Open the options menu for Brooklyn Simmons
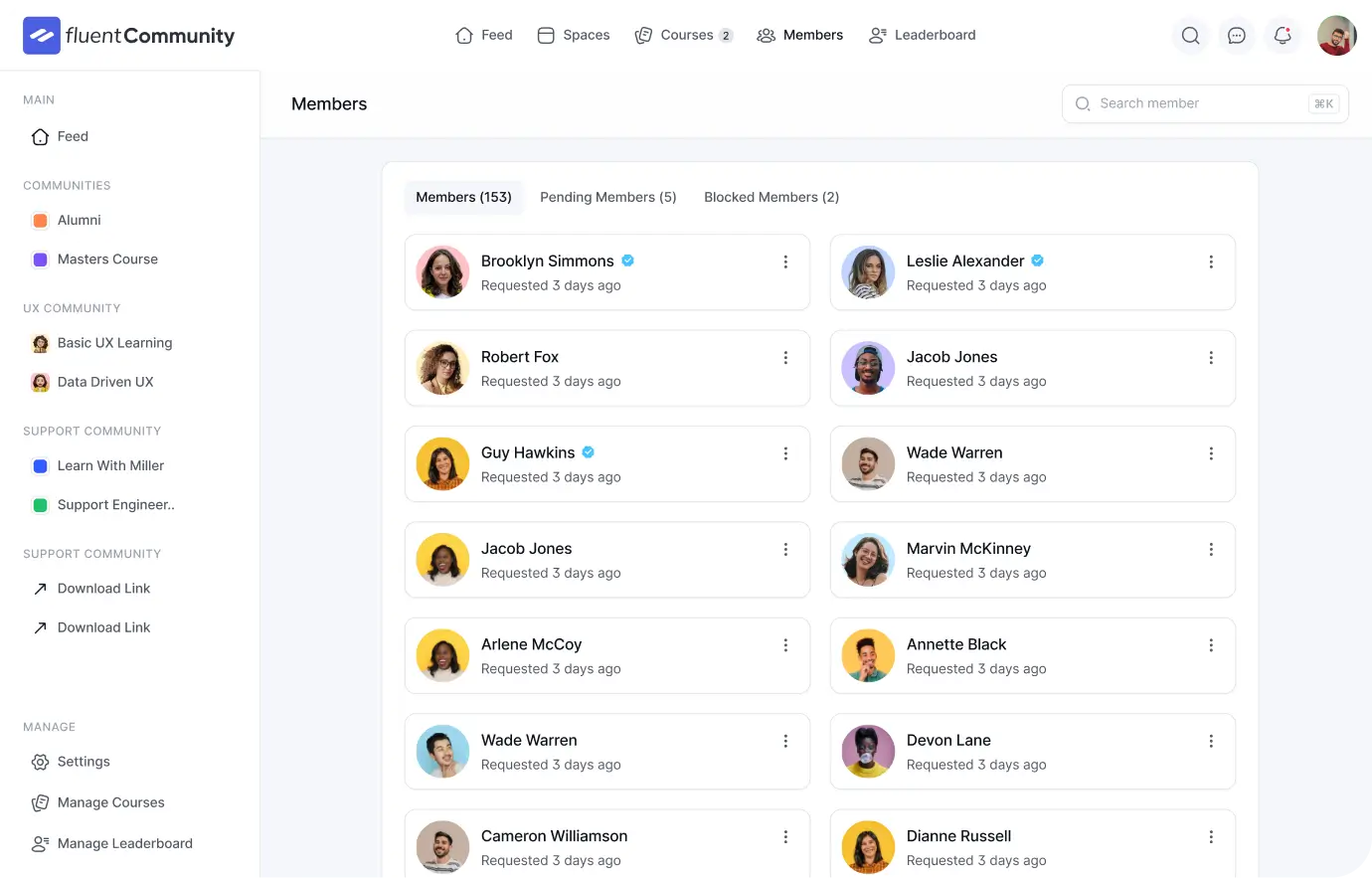Screen dimensions: 1372x878 click(x=785, y=262)
